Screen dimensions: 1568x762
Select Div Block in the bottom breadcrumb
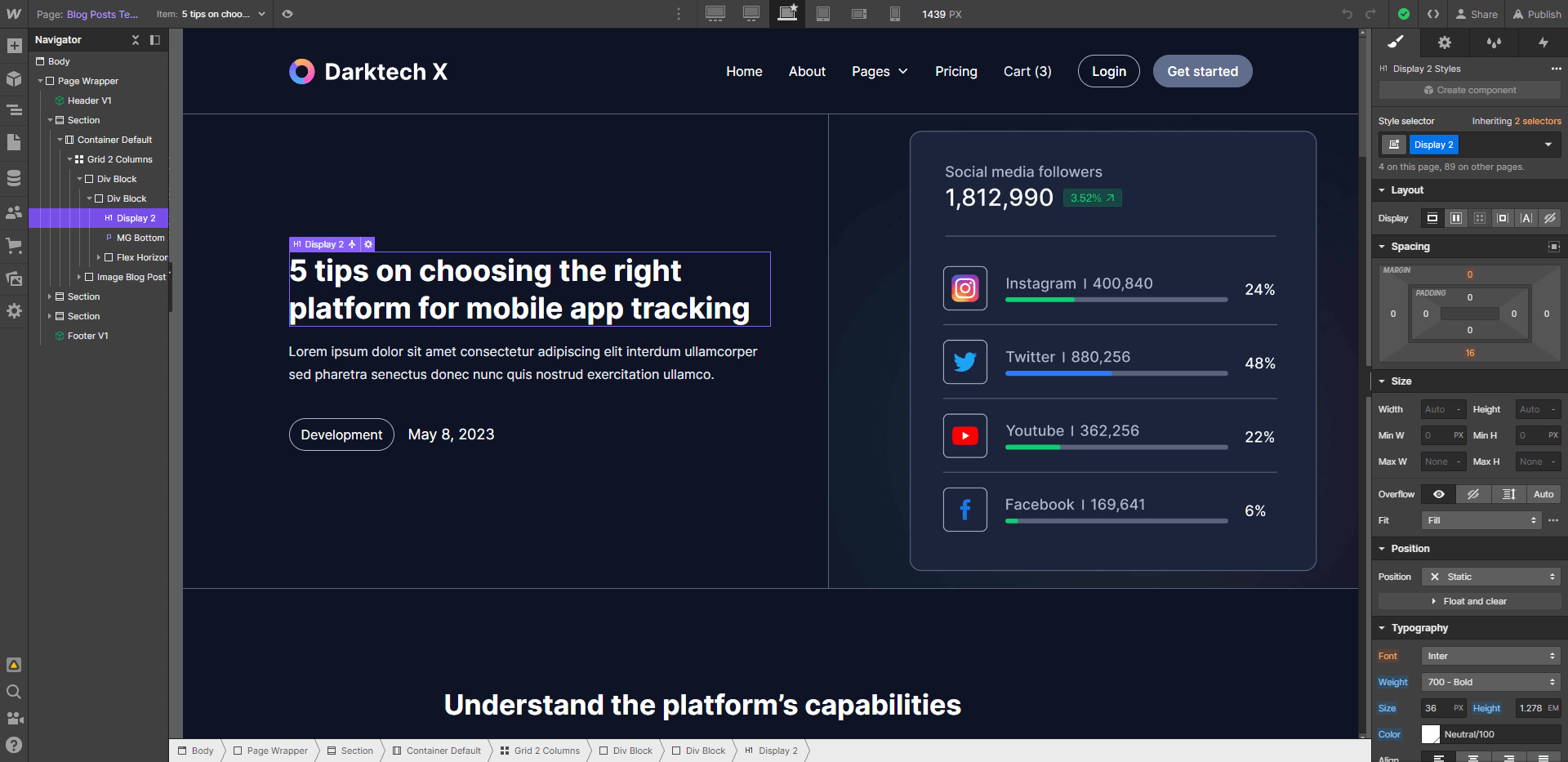click(x=631, y=751)
